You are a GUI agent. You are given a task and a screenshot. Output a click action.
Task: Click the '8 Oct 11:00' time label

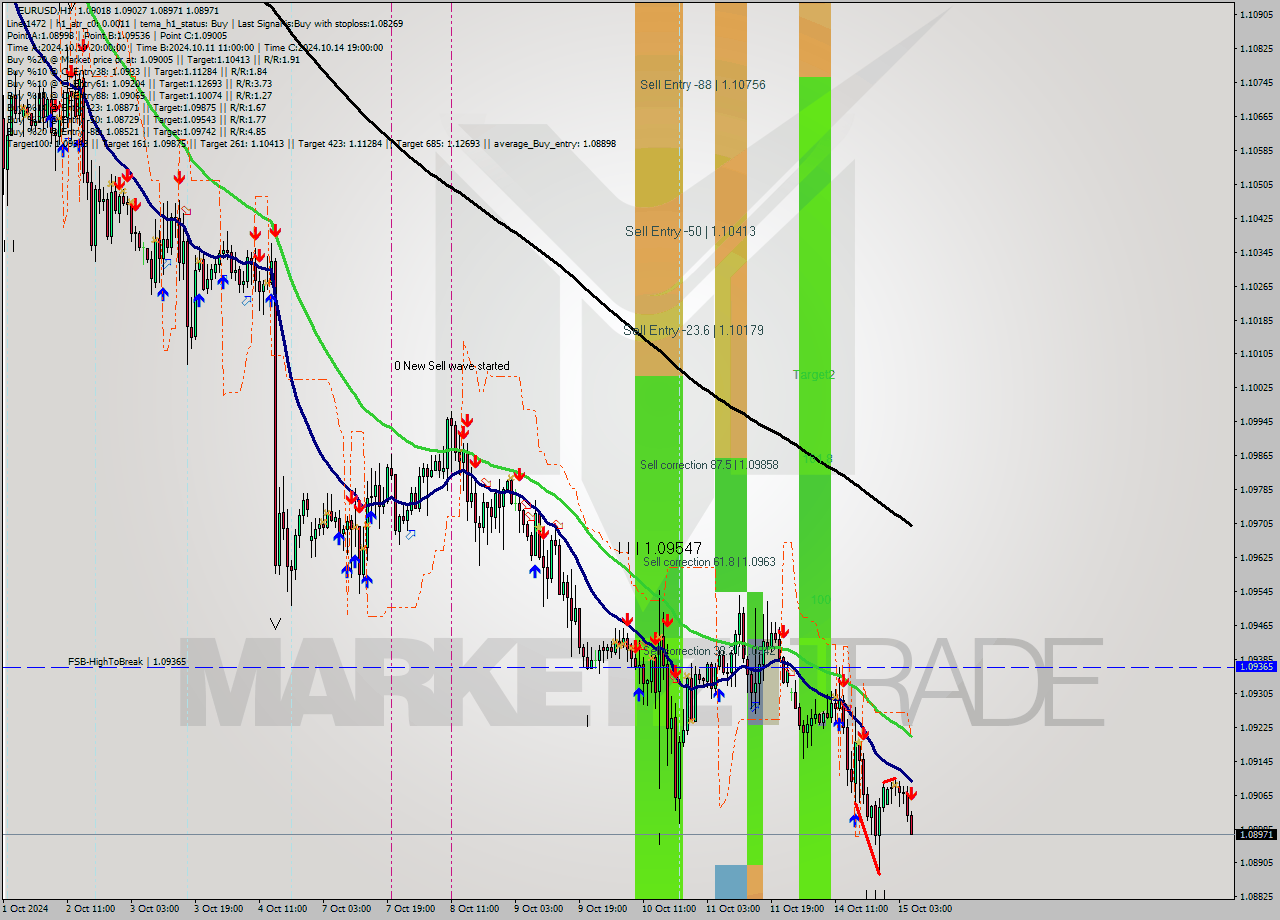[x=474, y=909]
